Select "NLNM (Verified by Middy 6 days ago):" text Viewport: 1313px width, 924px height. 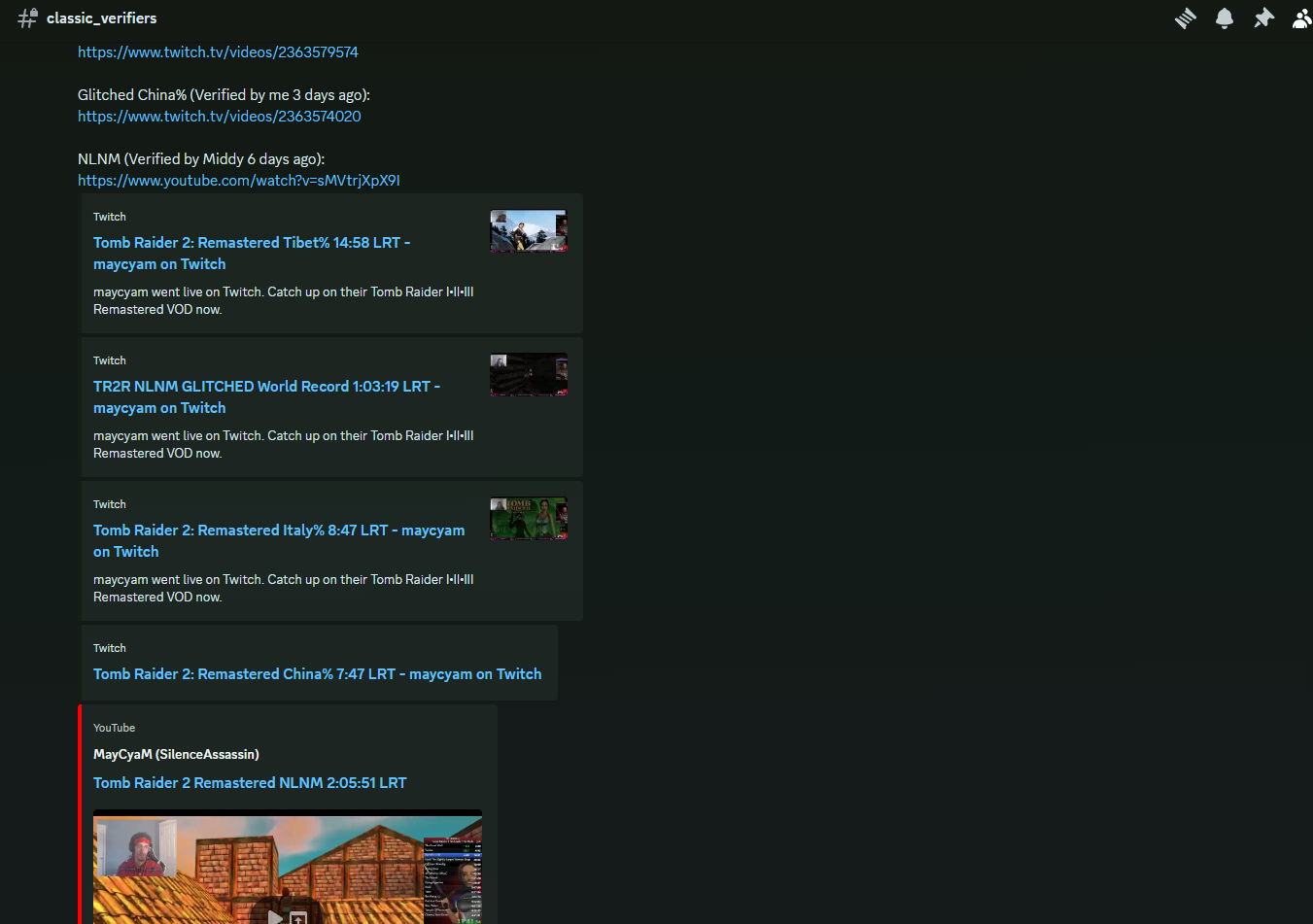pos(201,159)
